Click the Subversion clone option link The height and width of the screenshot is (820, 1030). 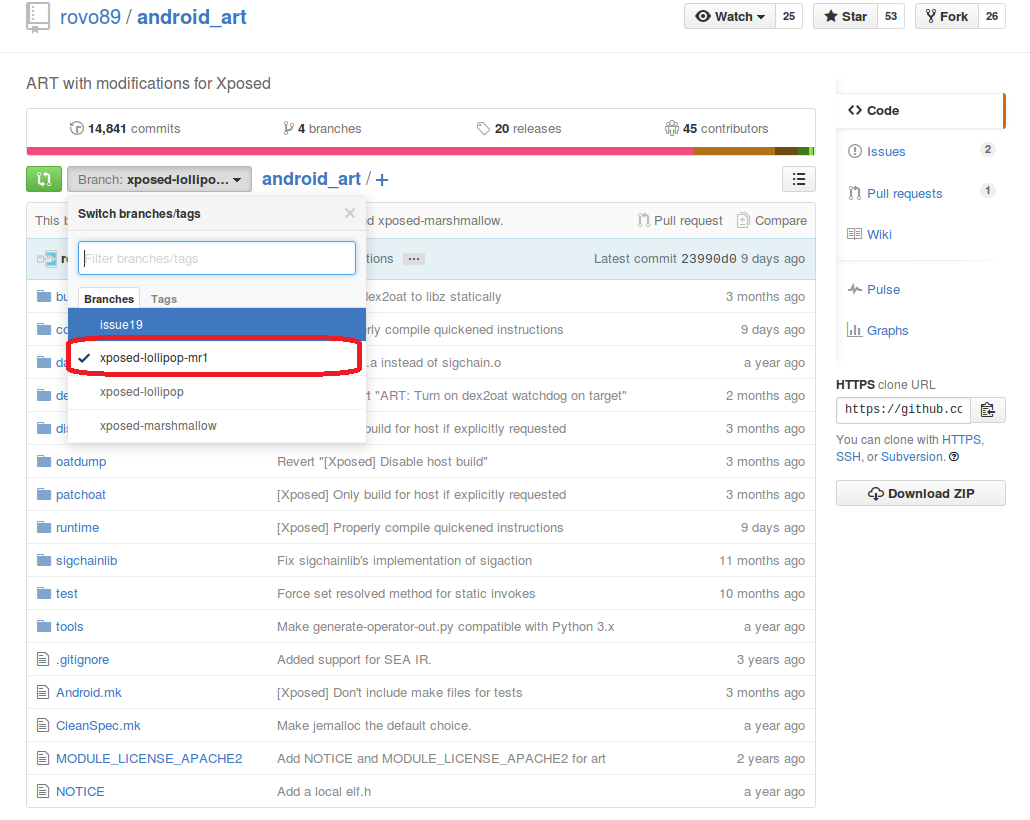point(912,457)
